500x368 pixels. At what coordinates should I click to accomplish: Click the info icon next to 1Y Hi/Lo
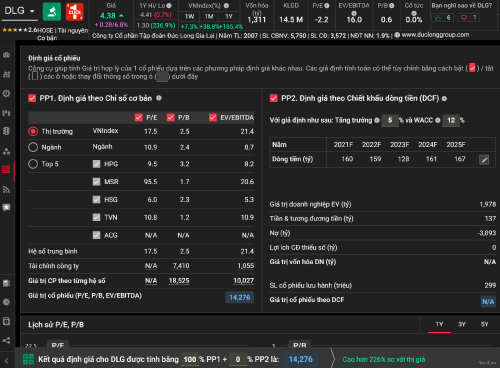click(x=169, y=6)
